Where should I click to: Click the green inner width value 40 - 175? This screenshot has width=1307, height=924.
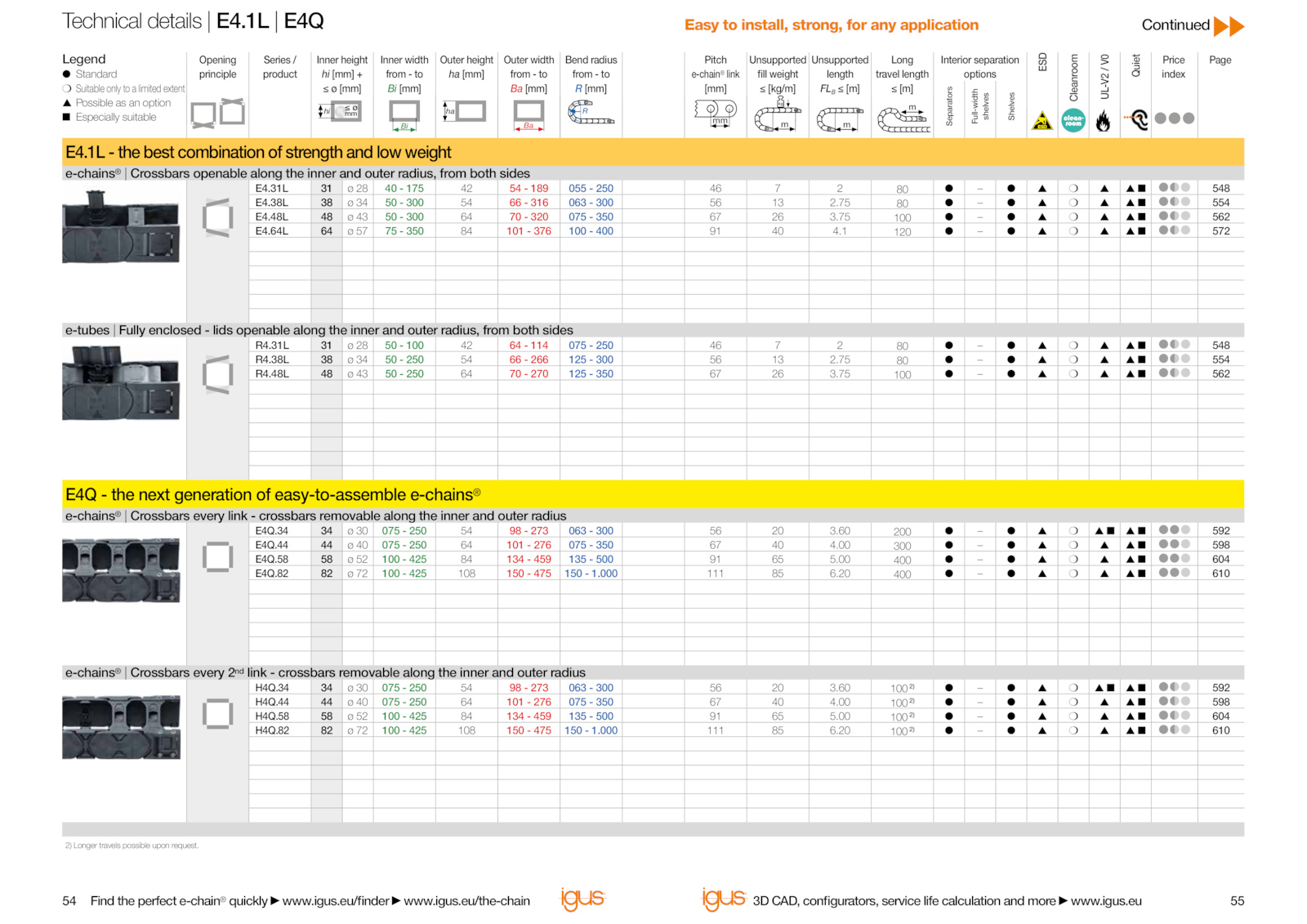click(x=404, y=188)
